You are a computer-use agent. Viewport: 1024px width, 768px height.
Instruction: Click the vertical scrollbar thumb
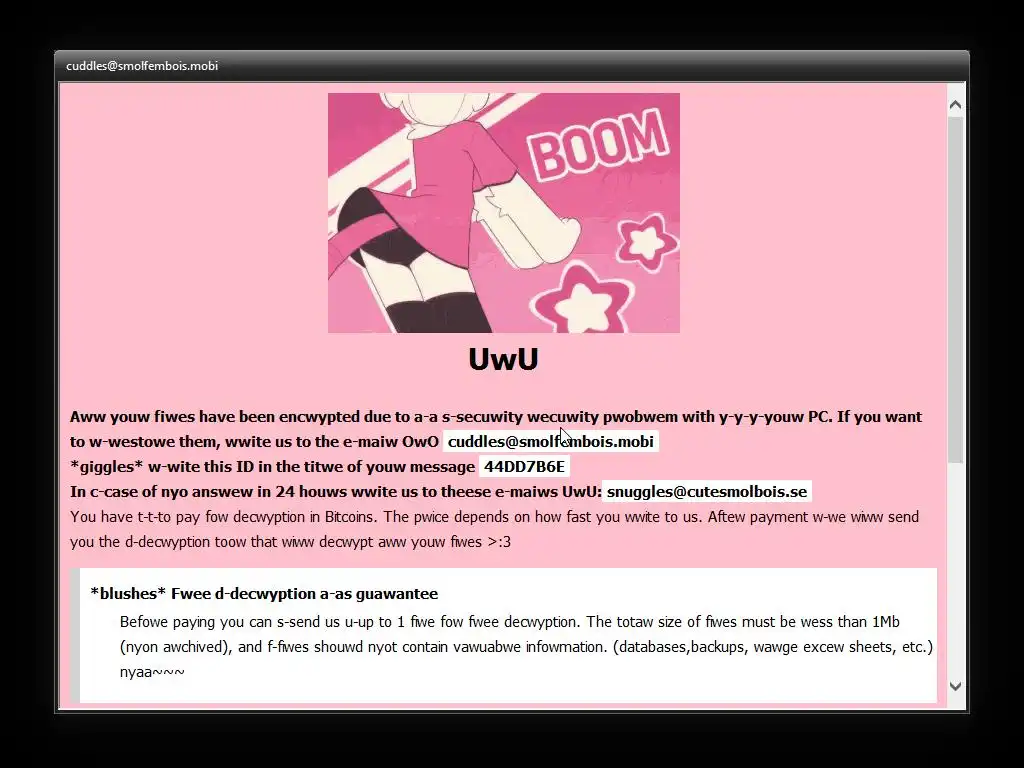[955, 290]
